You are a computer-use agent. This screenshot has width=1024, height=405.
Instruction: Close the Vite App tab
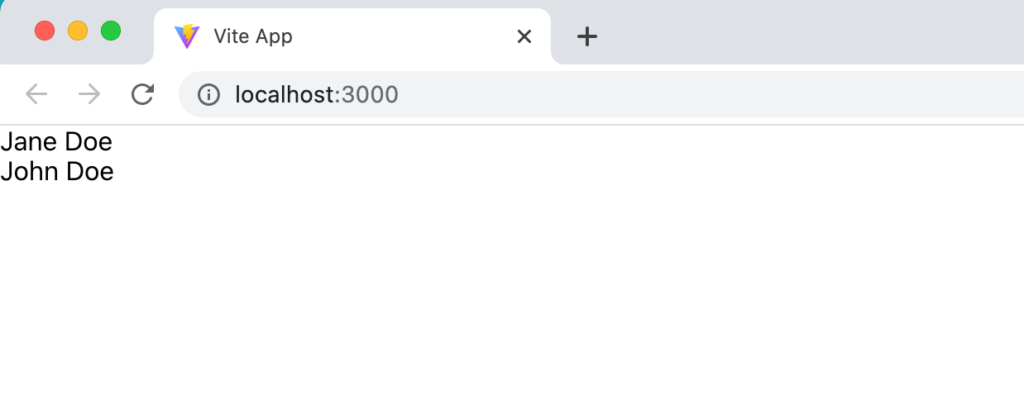tap(524, 37)
